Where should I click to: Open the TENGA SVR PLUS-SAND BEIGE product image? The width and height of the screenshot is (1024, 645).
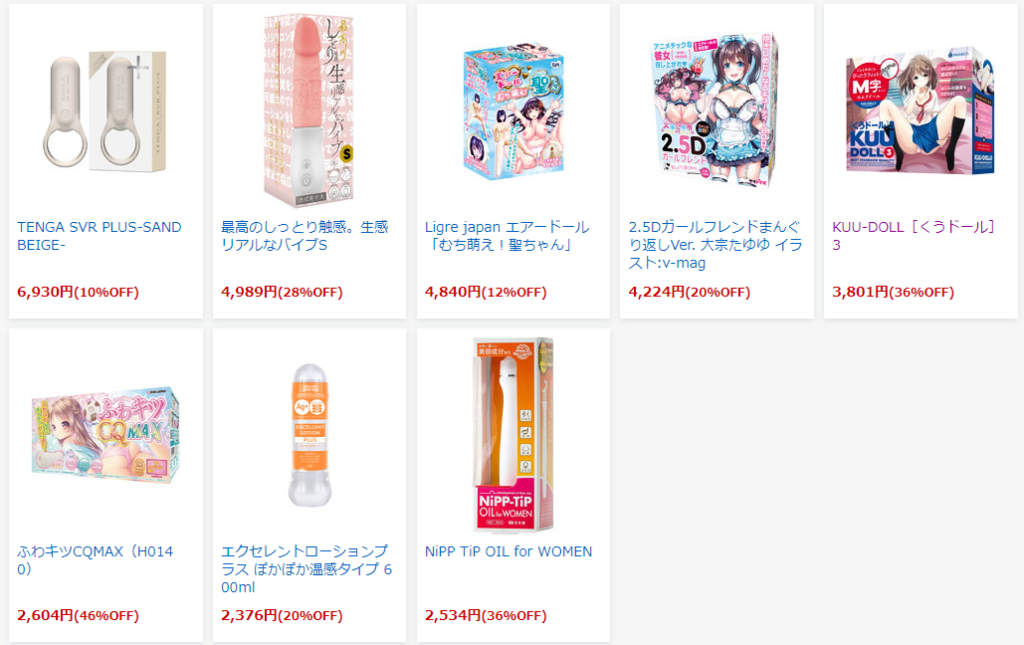click(104, 111)
